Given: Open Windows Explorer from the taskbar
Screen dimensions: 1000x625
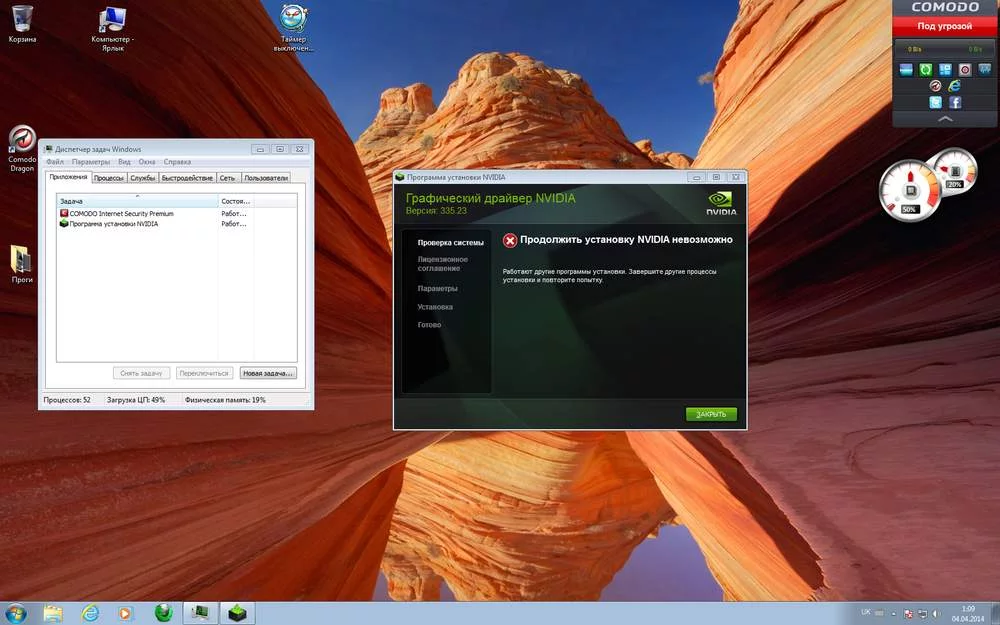Looking at the screenshot, I should tap(54, 614).
